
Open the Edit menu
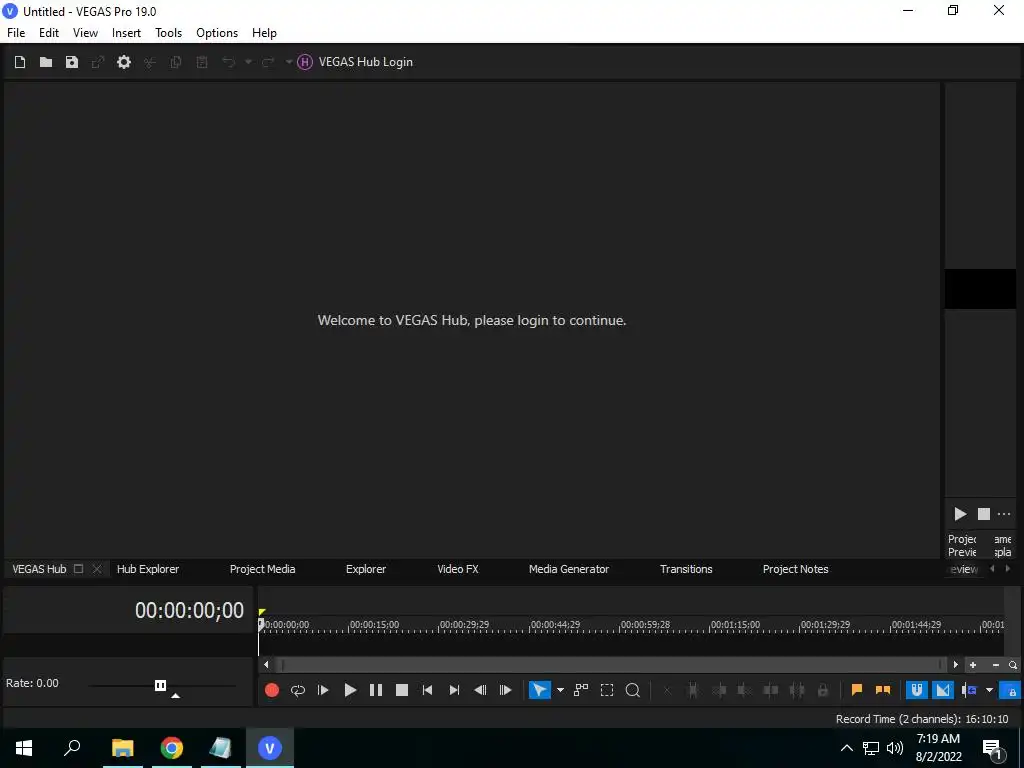[49, 33]
